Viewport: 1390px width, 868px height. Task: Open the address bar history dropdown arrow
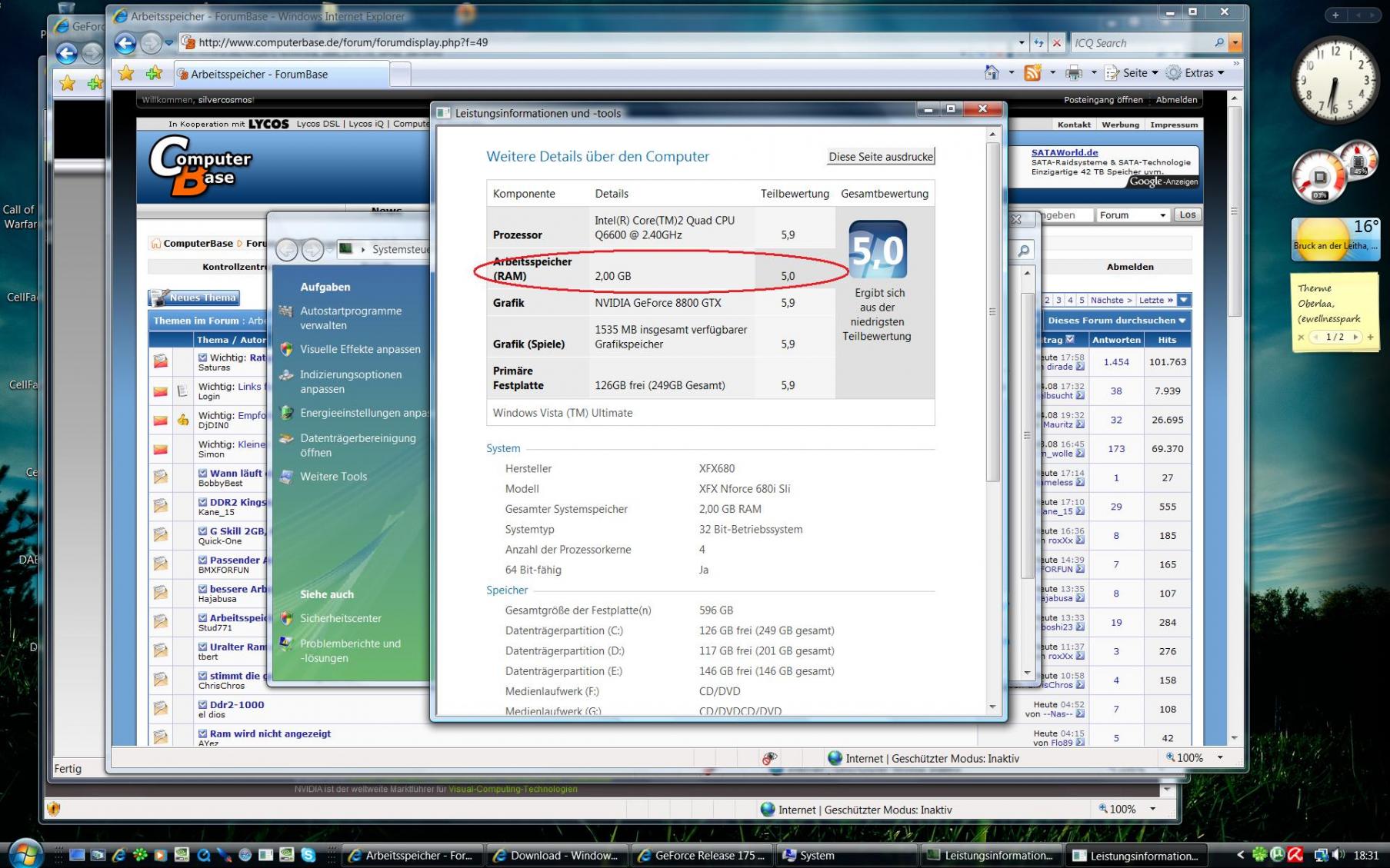click(1022, 43)
